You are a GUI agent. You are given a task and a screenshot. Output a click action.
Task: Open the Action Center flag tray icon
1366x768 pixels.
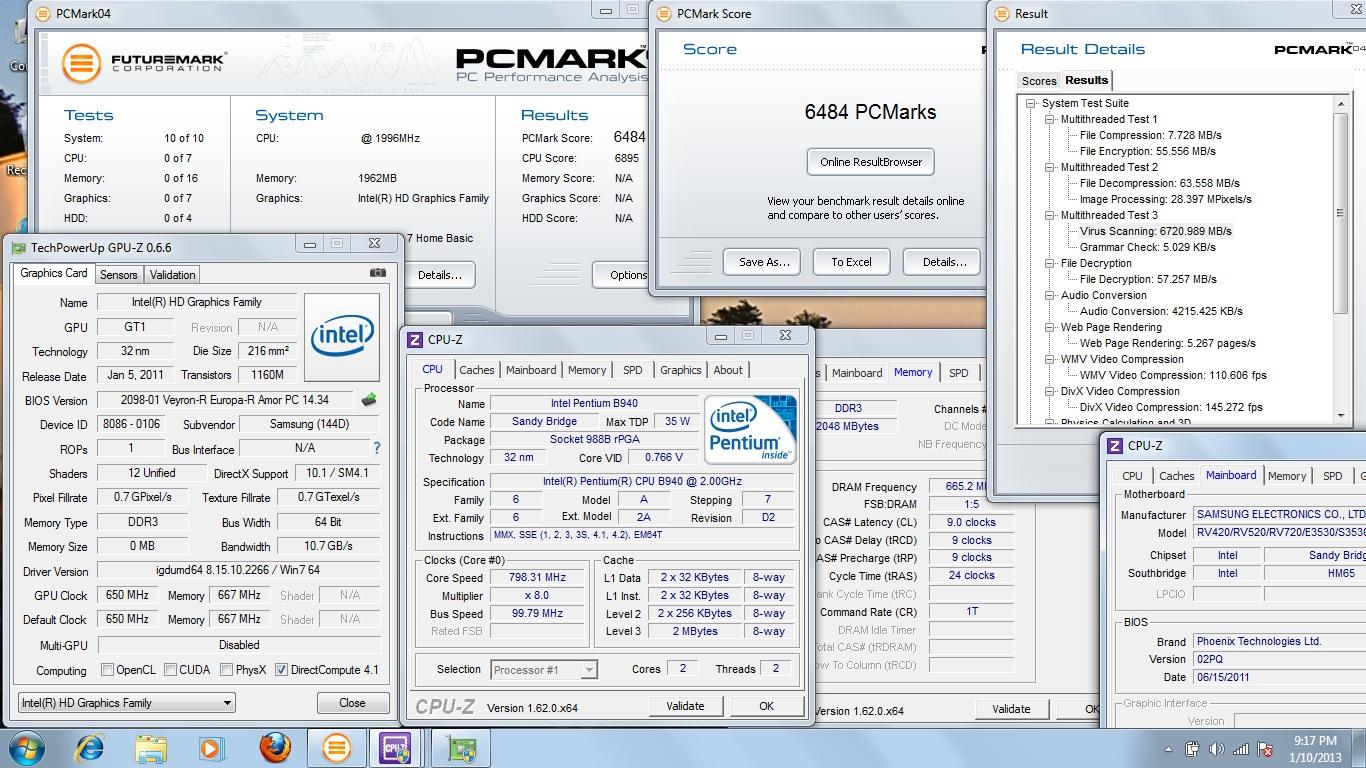(1265, 748)
